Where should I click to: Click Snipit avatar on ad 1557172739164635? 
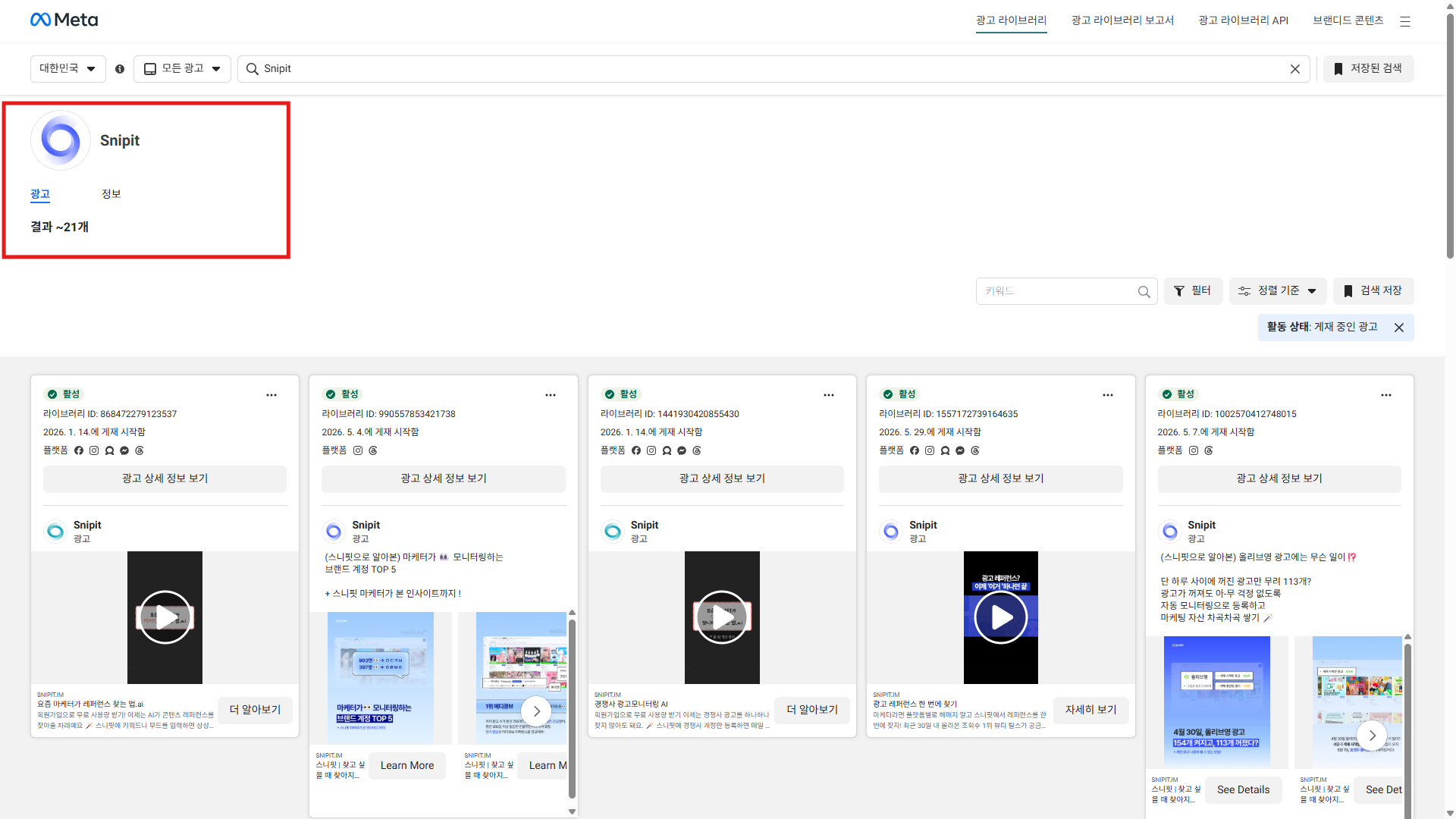click(891, 532)
